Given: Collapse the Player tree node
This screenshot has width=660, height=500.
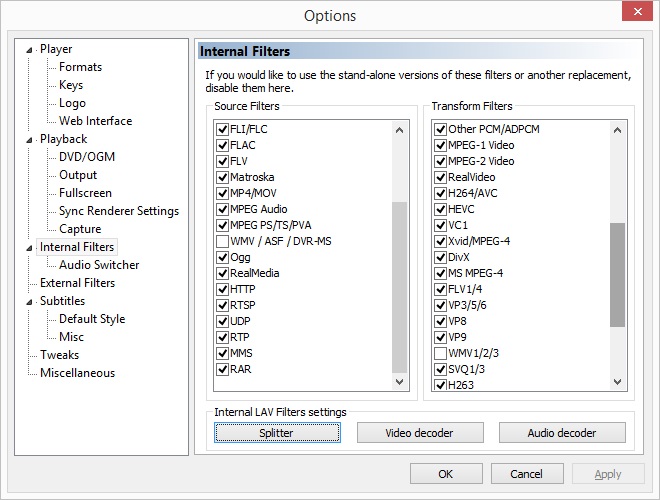Looking at the screenshot, I should [29, 50].
